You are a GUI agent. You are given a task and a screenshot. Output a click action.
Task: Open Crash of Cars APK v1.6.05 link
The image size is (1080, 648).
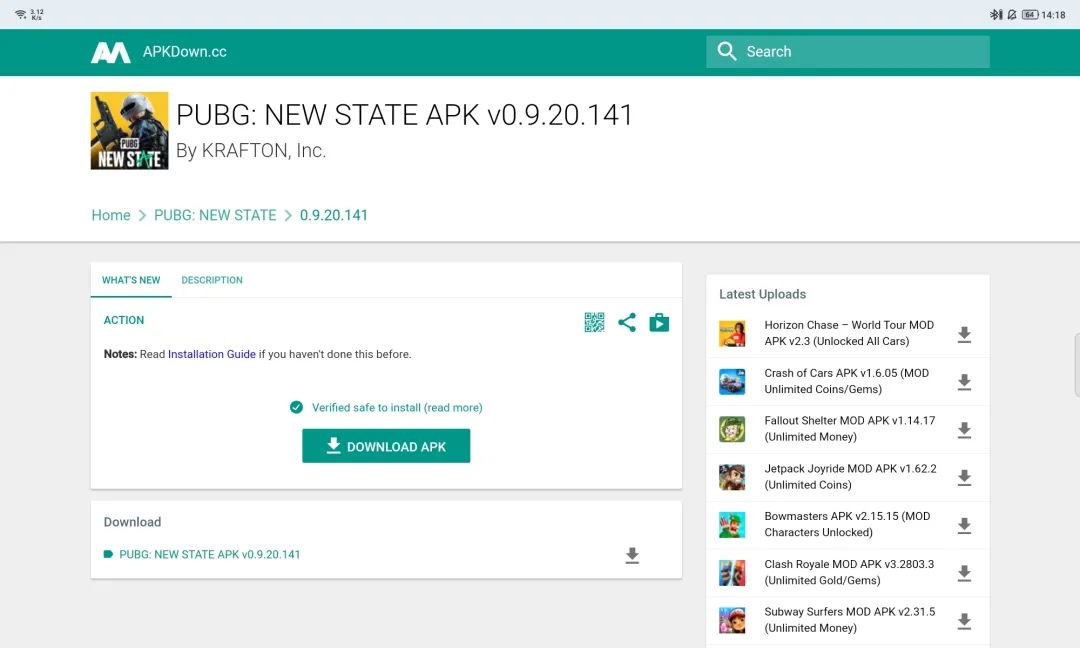(x=847, y=381)
